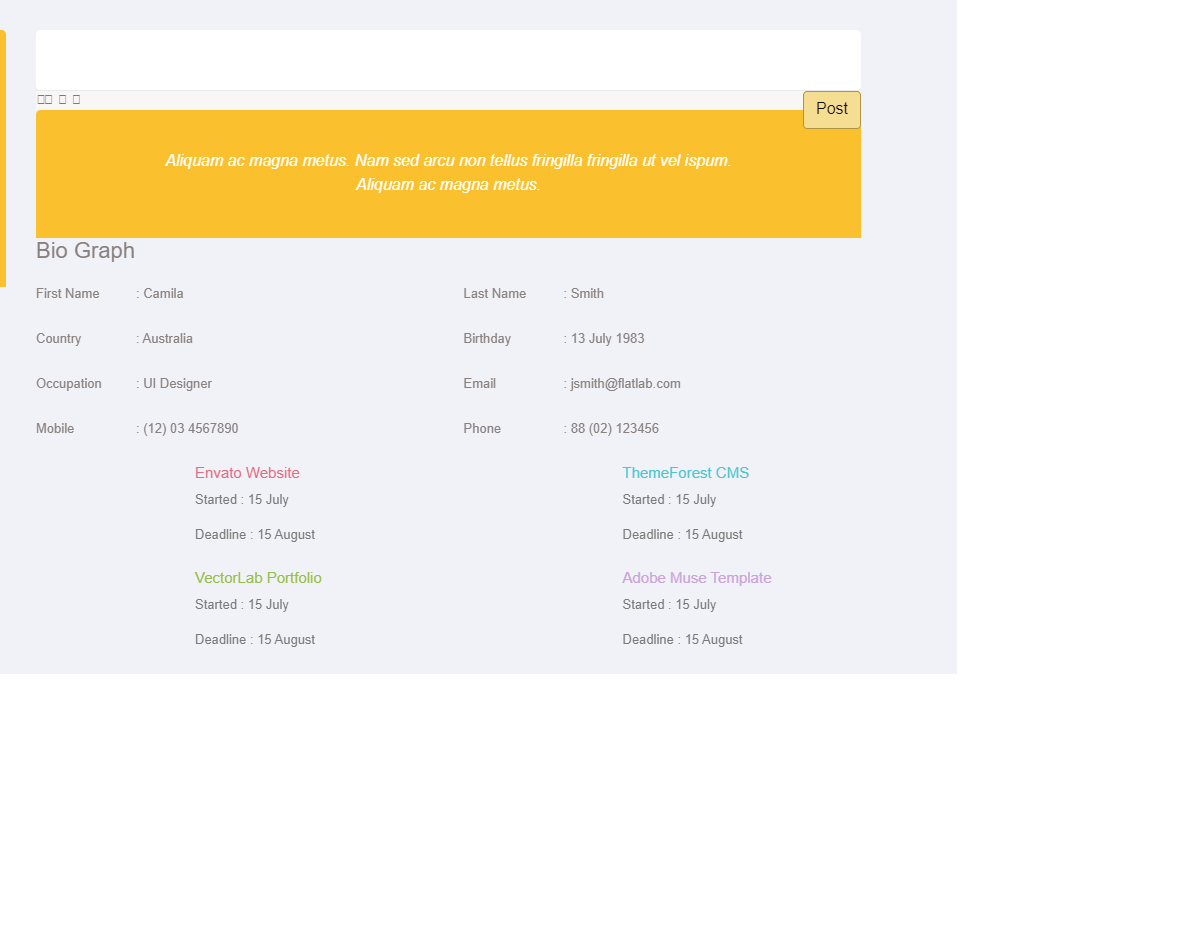Click the phone number 88 (02) 123456

click(x=614, y=429)
